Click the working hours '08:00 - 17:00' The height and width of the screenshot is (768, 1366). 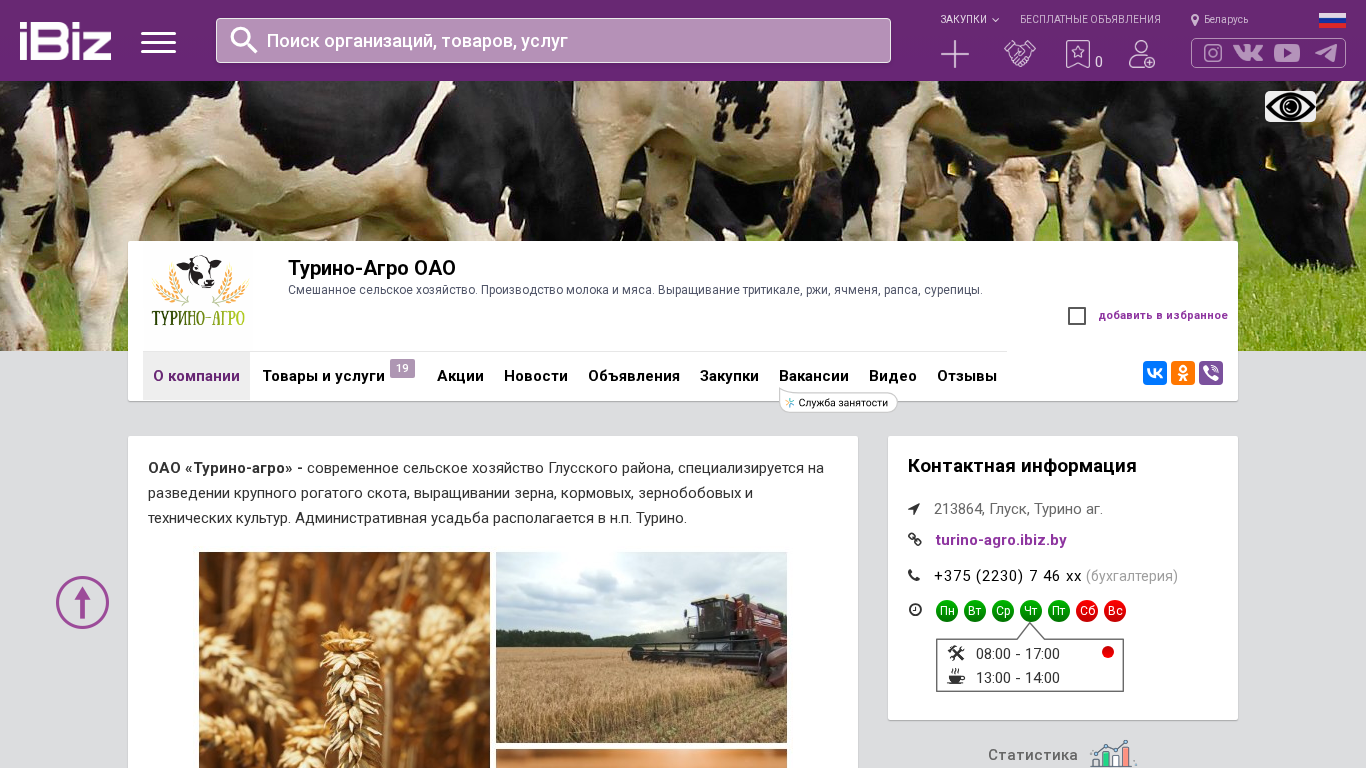click(x=1018, y=654)
